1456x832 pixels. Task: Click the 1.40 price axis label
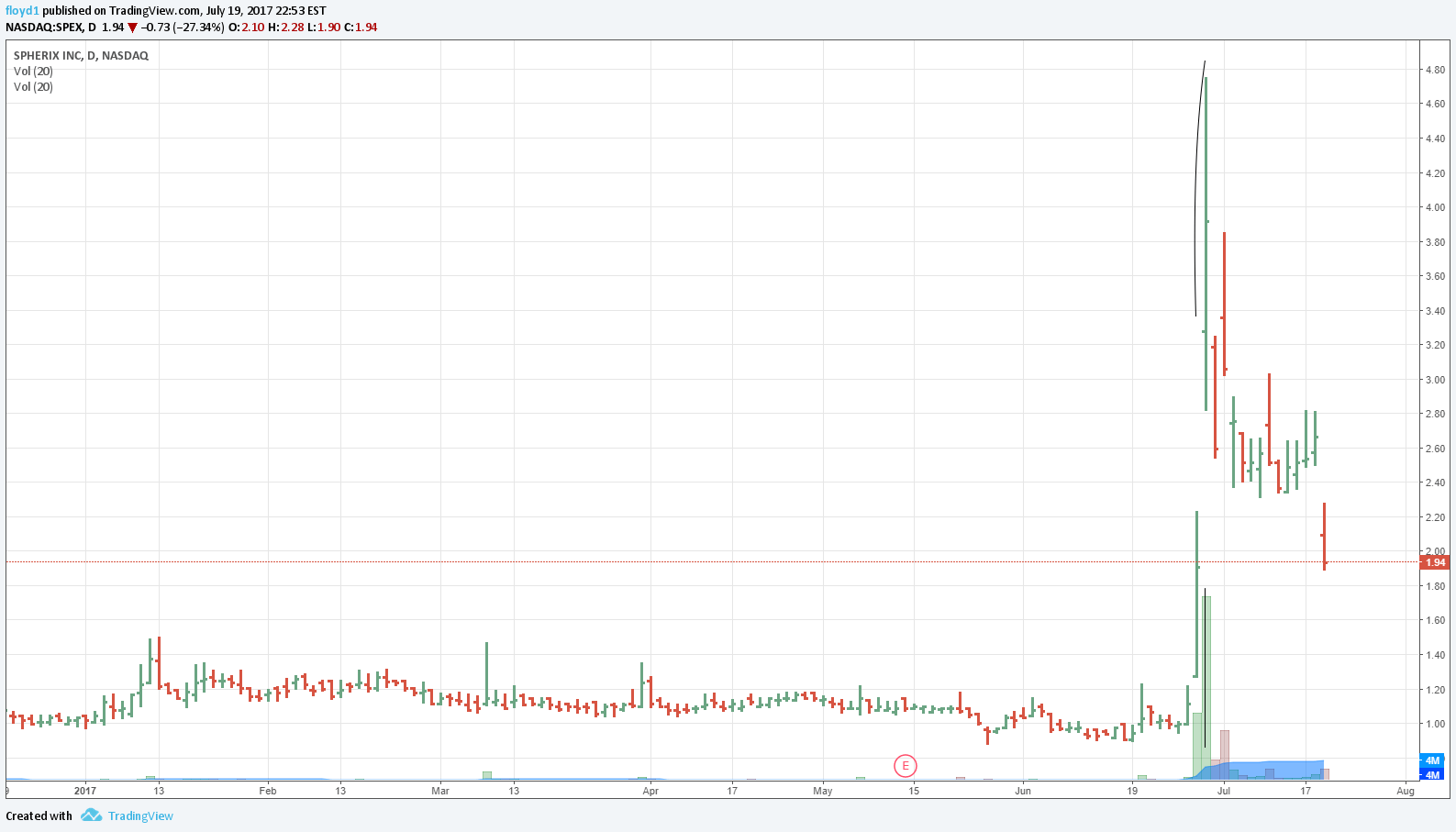point(1435,655)
